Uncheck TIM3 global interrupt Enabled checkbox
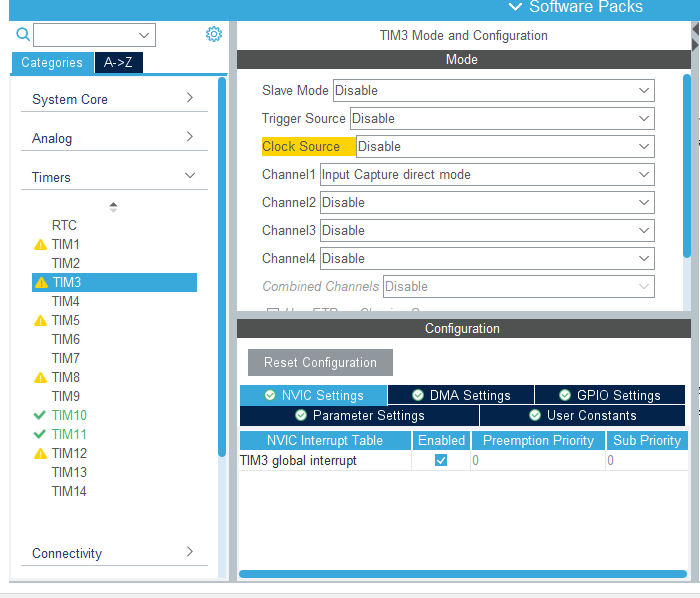This screenshot has width=700, height=598. 441,460
